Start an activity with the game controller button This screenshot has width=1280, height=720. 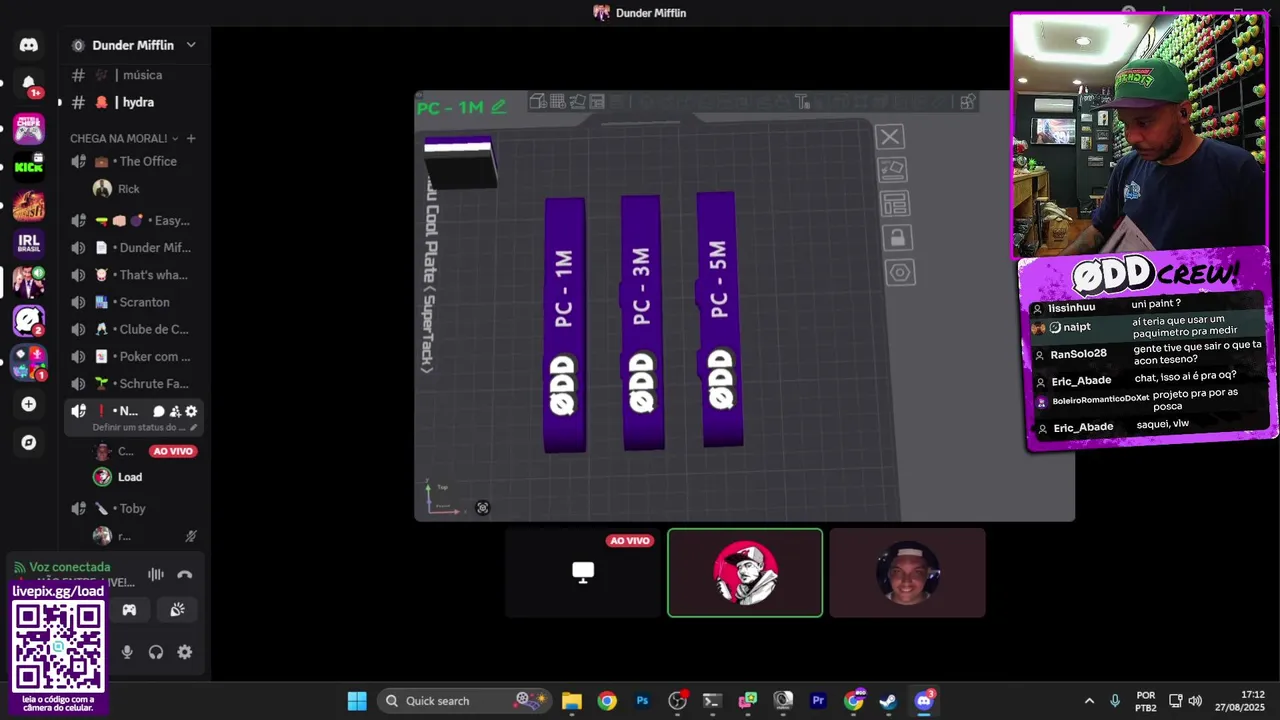tap(129, 610)
